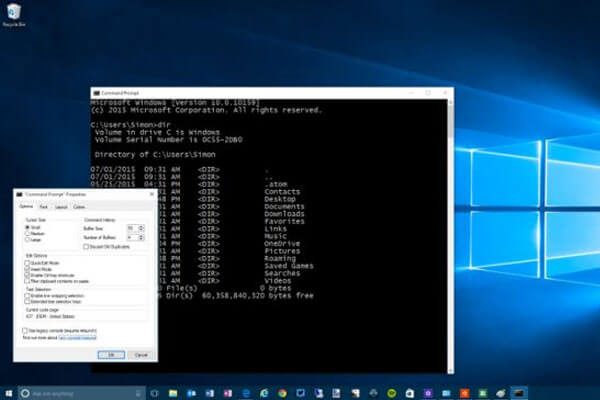600x400 pixels.
Task: Click the 'Favorites' directory entry
Action: [x=284, y=221]
